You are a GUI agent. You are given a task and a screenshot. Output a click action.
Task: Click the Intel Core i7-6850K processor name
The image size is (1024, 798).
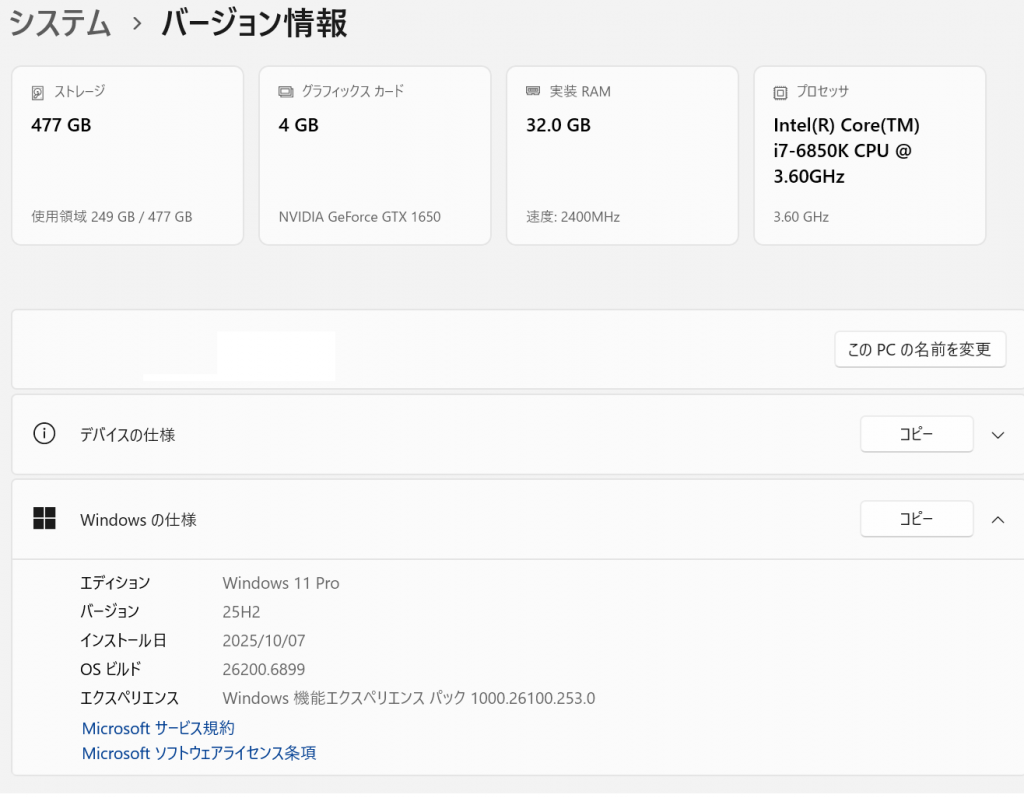tap(845, 151)
